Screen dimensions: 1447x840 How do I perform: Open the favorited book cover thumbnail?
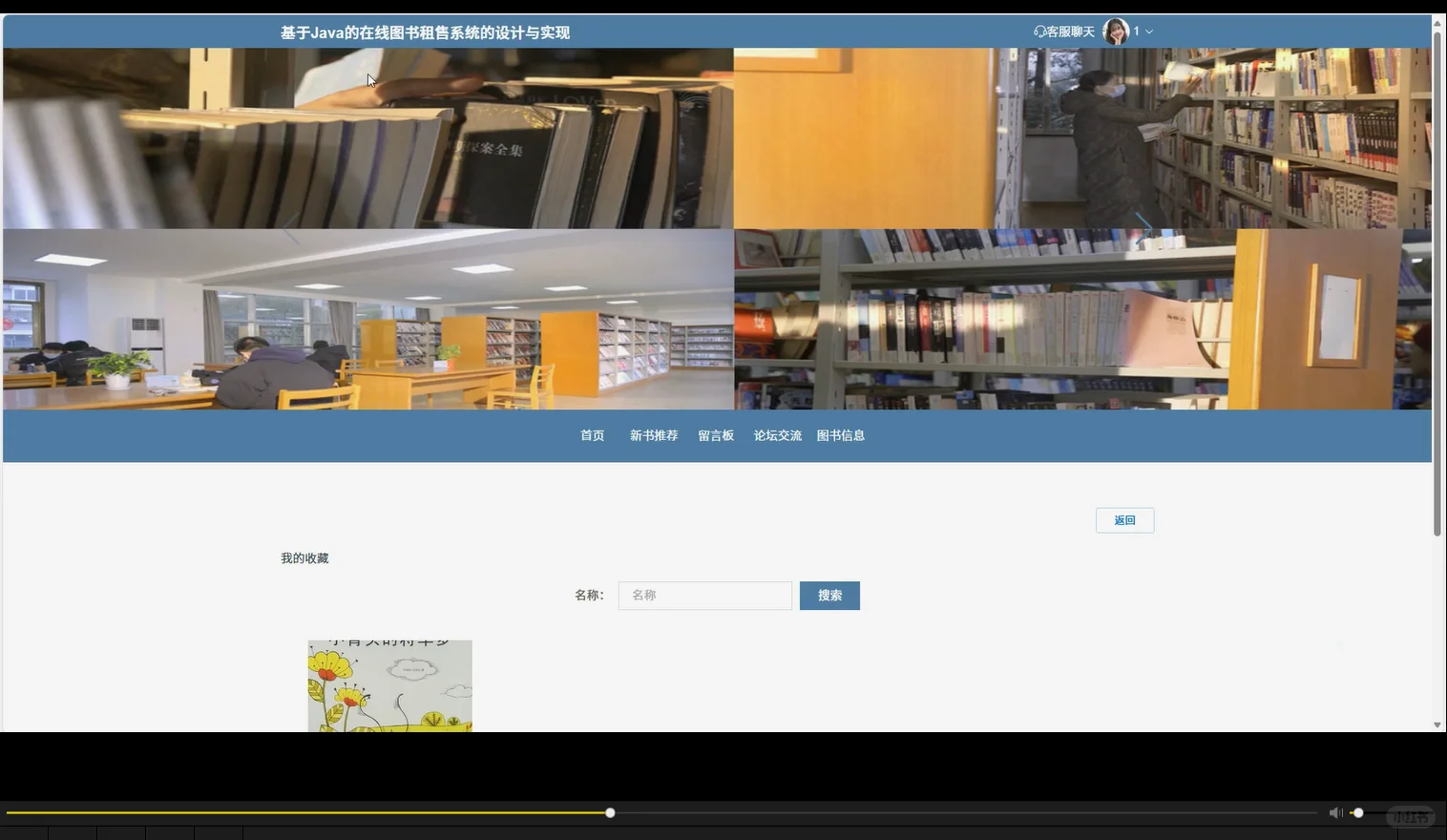(390, 686)
